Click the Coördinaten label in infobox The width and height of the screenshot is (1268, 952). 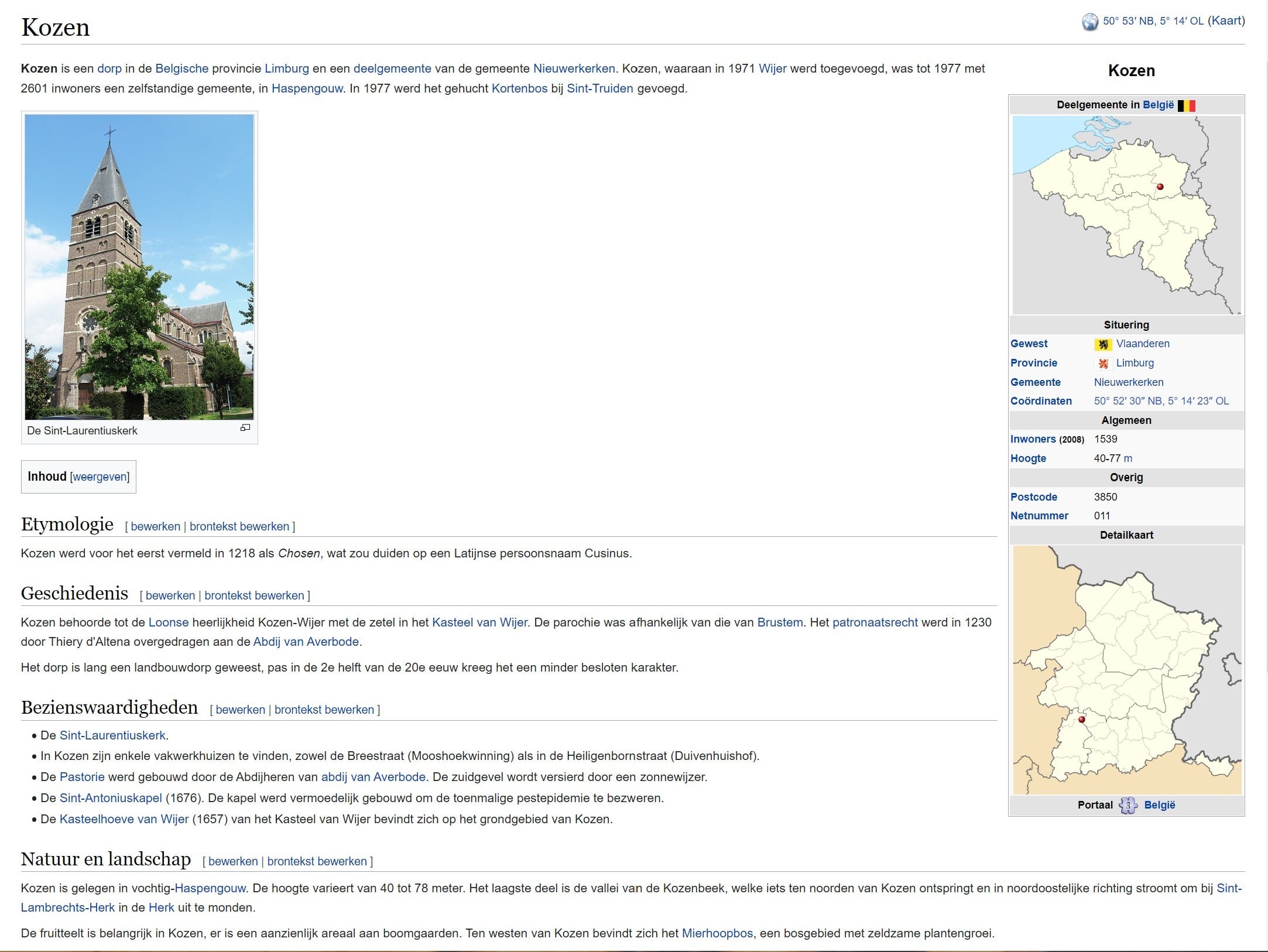(x=1041, y=401)
